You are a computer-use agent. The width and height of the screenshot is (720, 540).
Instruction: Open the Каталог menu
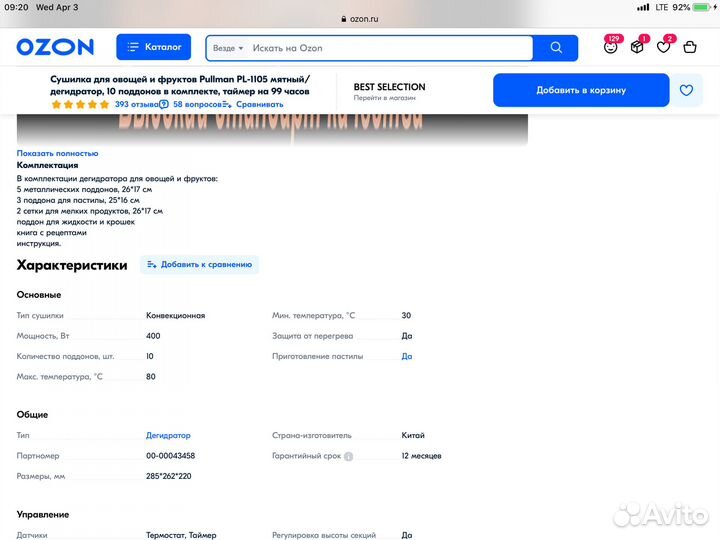(153, 47)
